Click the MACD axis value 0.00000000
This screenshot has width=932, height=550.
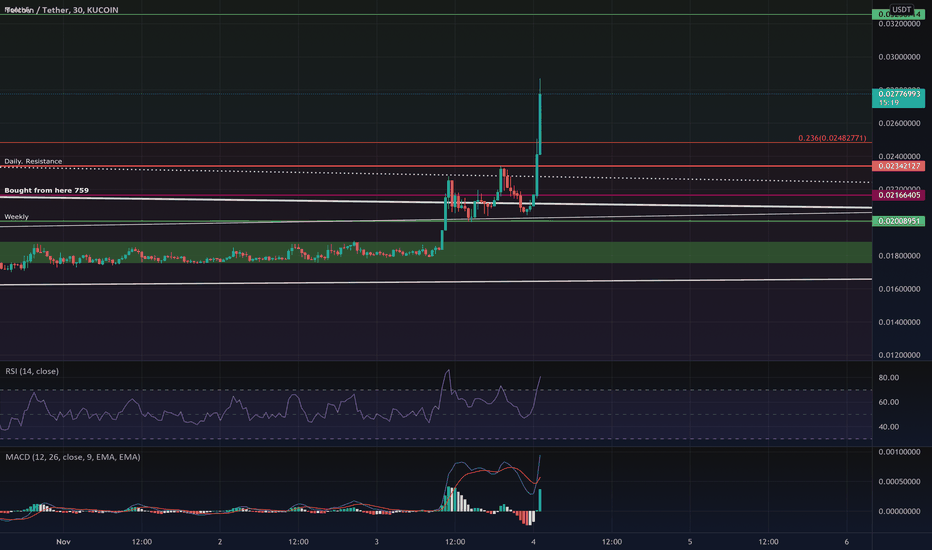(899, 511)
